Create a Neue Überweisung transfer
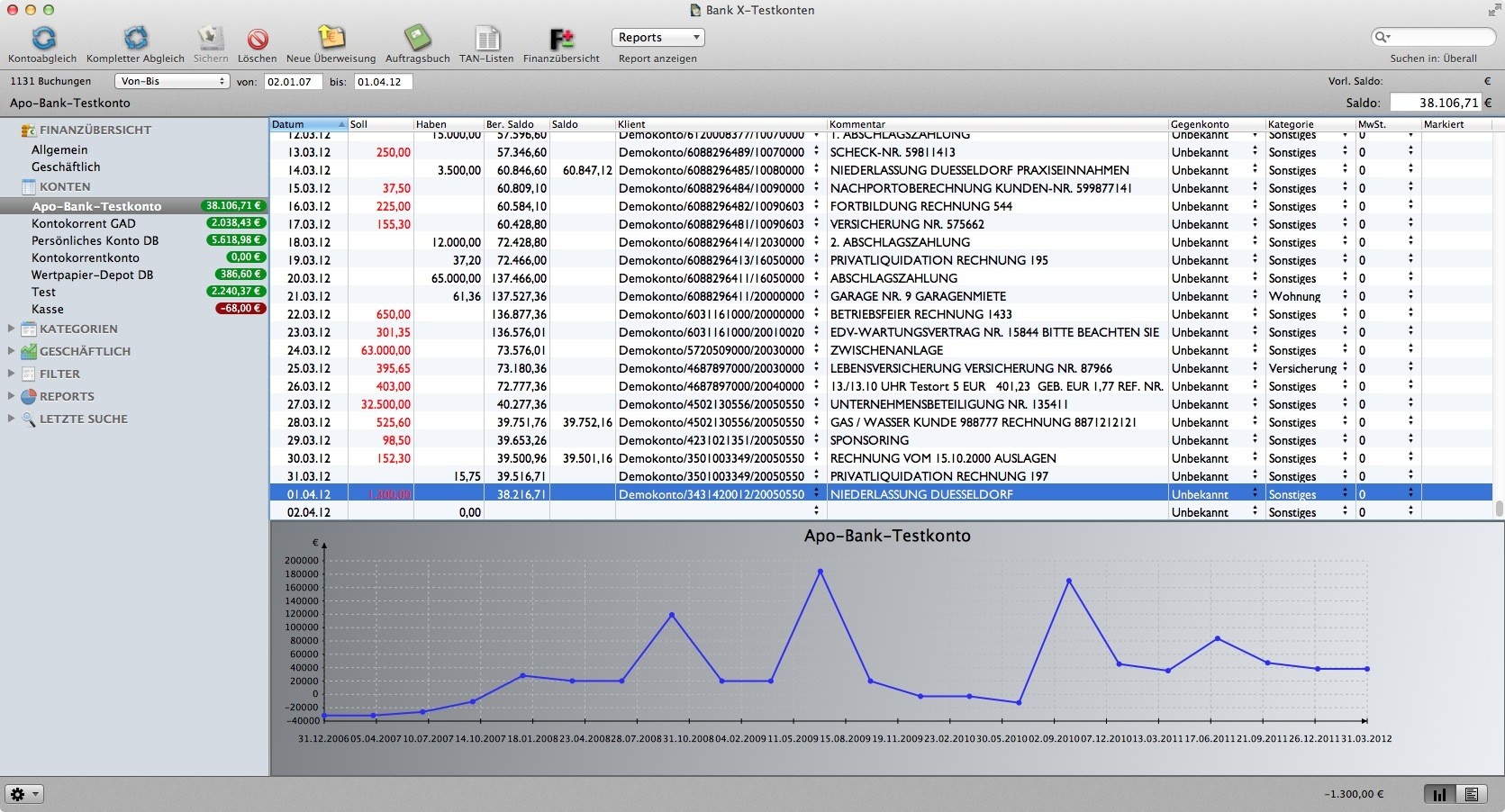1505x812 pixels. (331, 39)
